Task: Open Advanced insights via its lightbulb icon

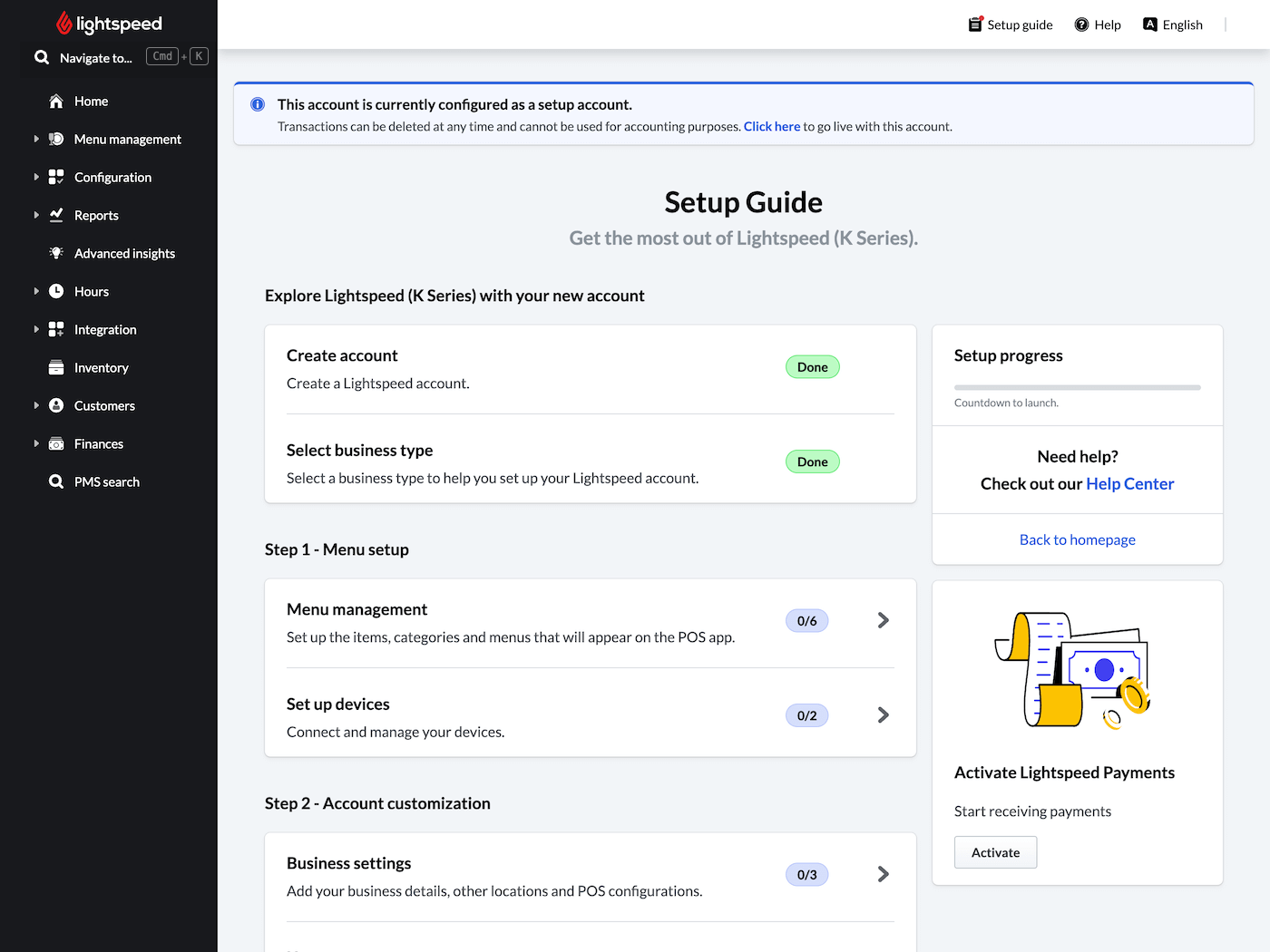Action: (x=55, y=253)
